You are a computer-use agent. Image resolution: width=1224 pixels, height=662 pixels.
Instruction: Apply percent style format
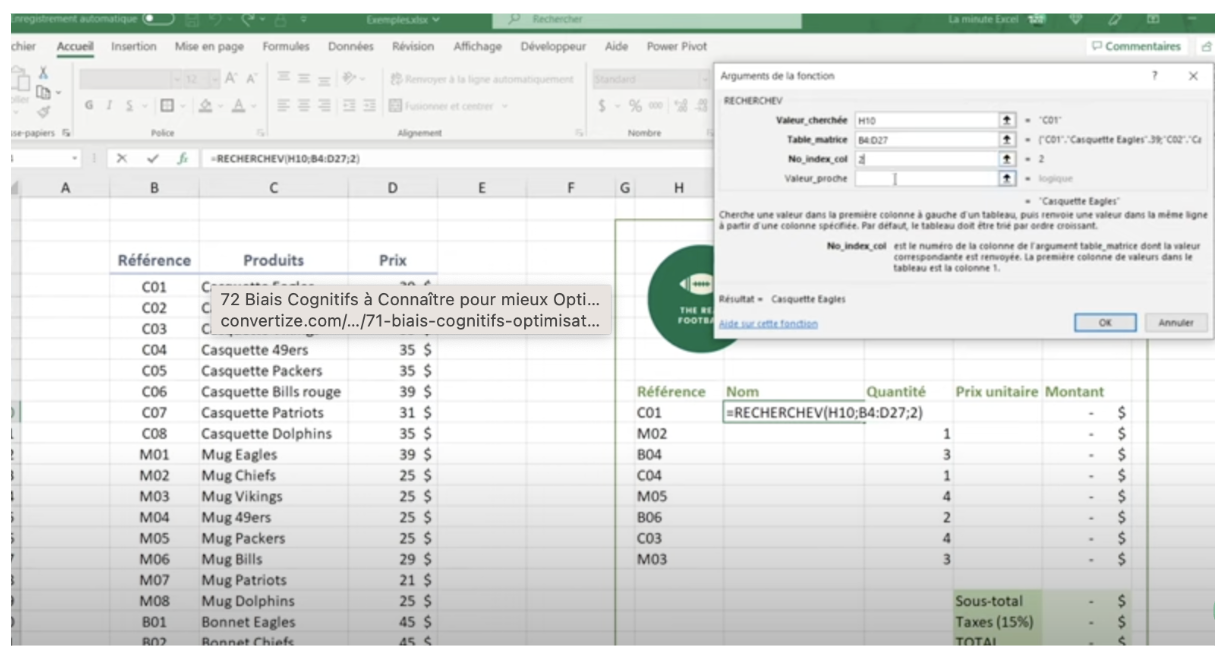click(x=634, y=106)
